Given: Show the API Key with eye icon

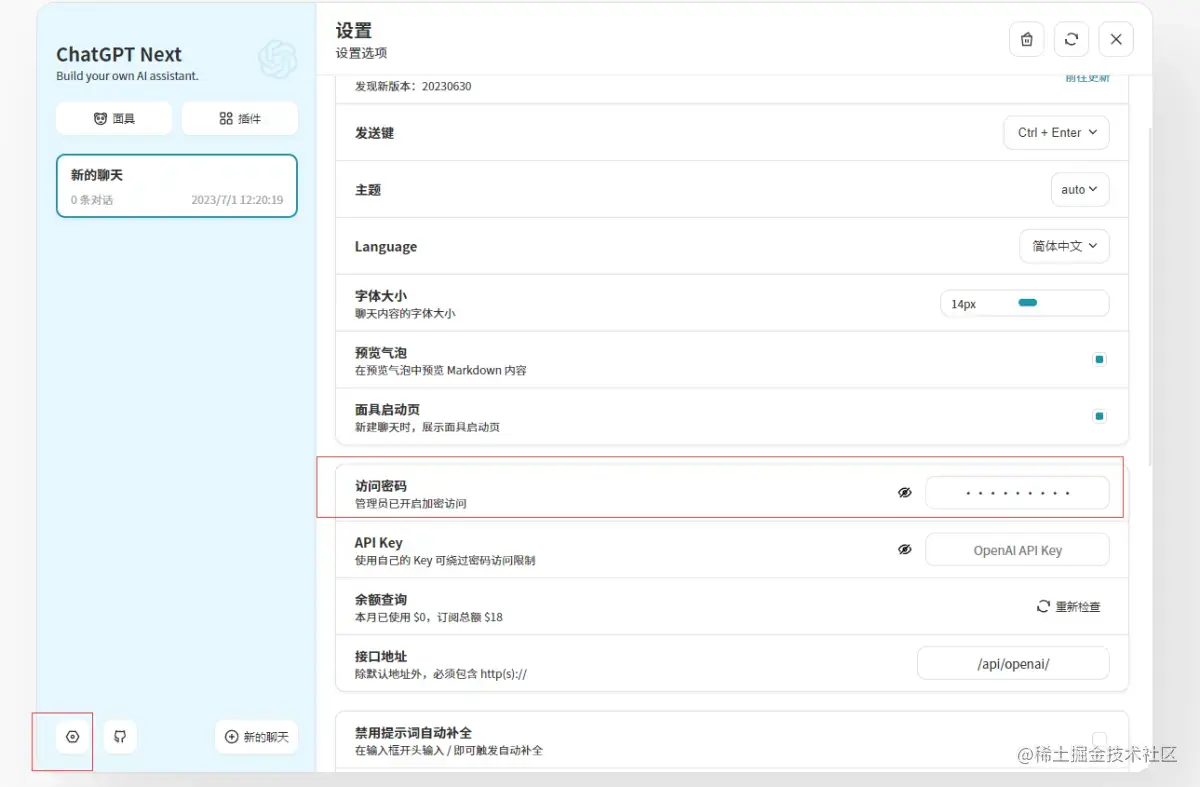Looking at the screenshot, I should click(905, 550).
